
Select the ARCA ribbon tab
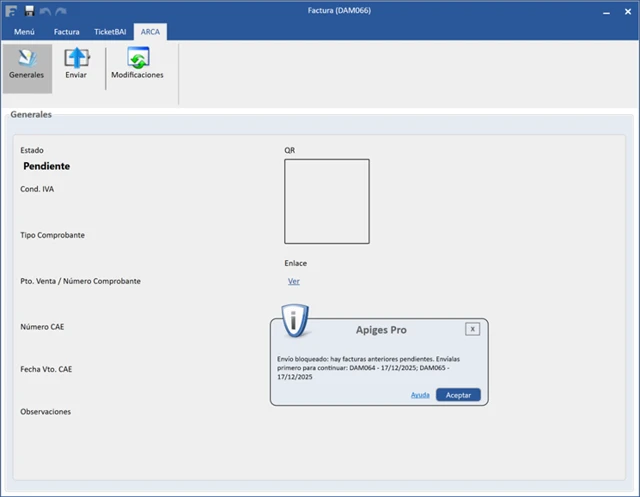click(x=150, y=32)
